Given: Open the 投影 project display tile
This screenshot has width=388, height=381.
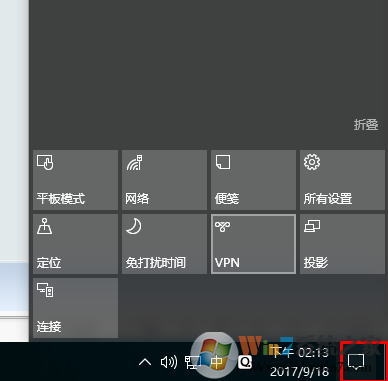Looking at the screenshot, I should pos(342,244).
